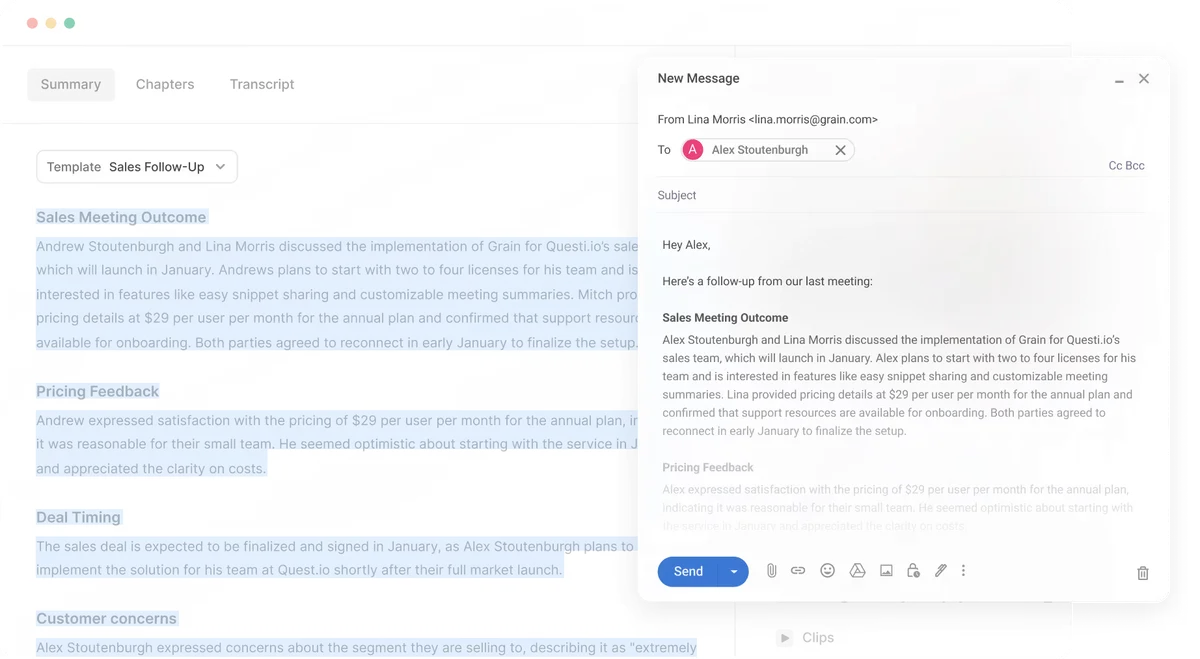Image resolution: width=1200 pixels, height=659 pixels.
Task: Discard the draft with the trash icon
Action: pyautogui.click(x=1142, y=571)
